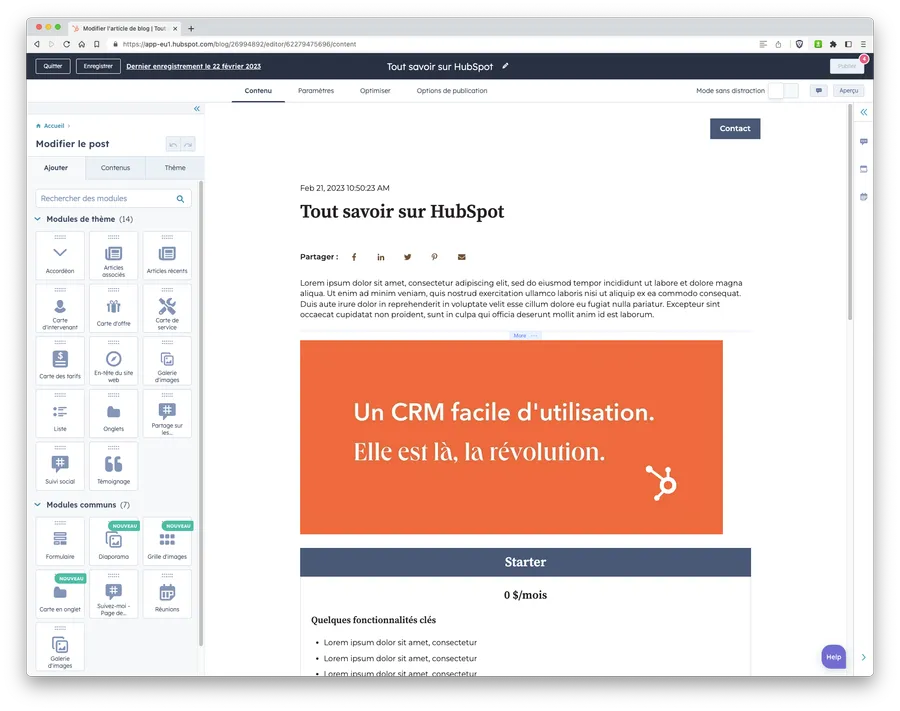
Task: Pick the Carte d'offre module
Action: click(x=114, y=309)
